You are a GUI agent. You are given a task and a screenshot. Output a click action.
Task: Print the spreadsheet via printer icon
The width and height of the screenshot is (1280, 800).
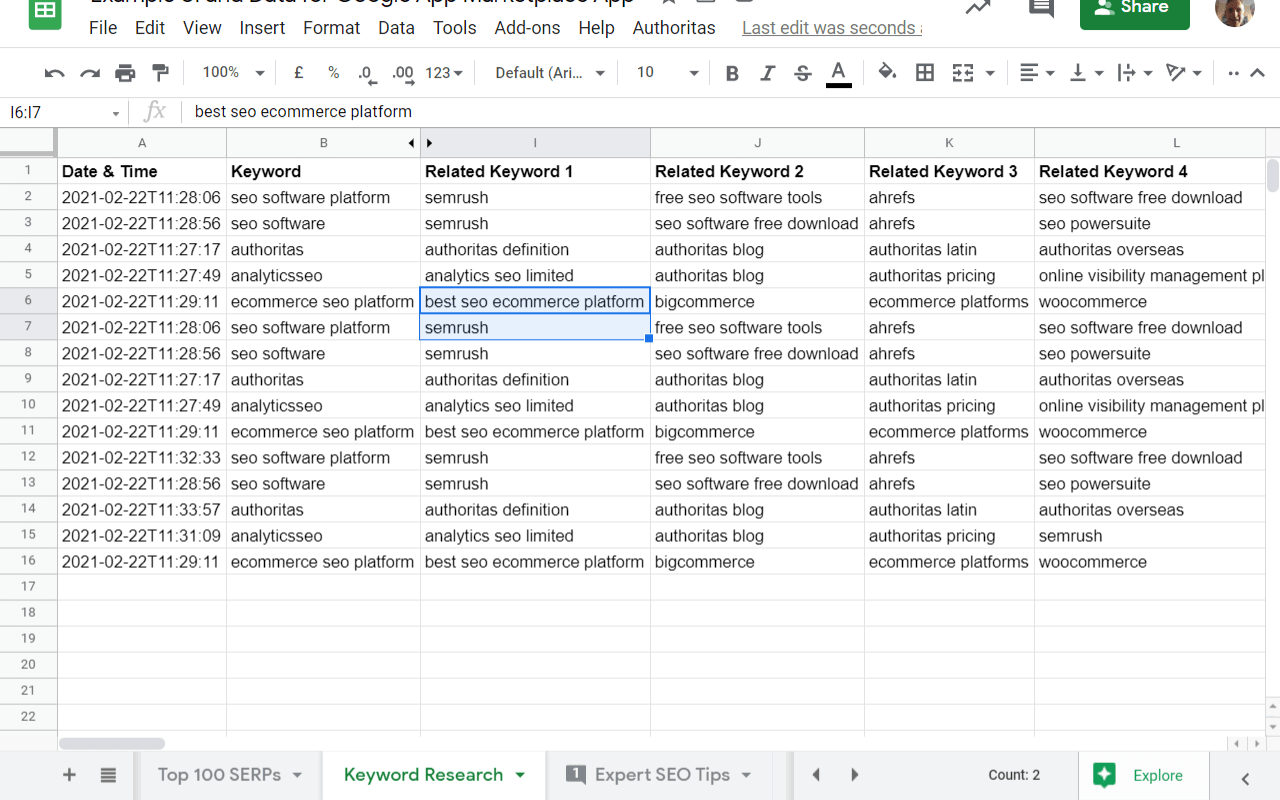[125, 73]
